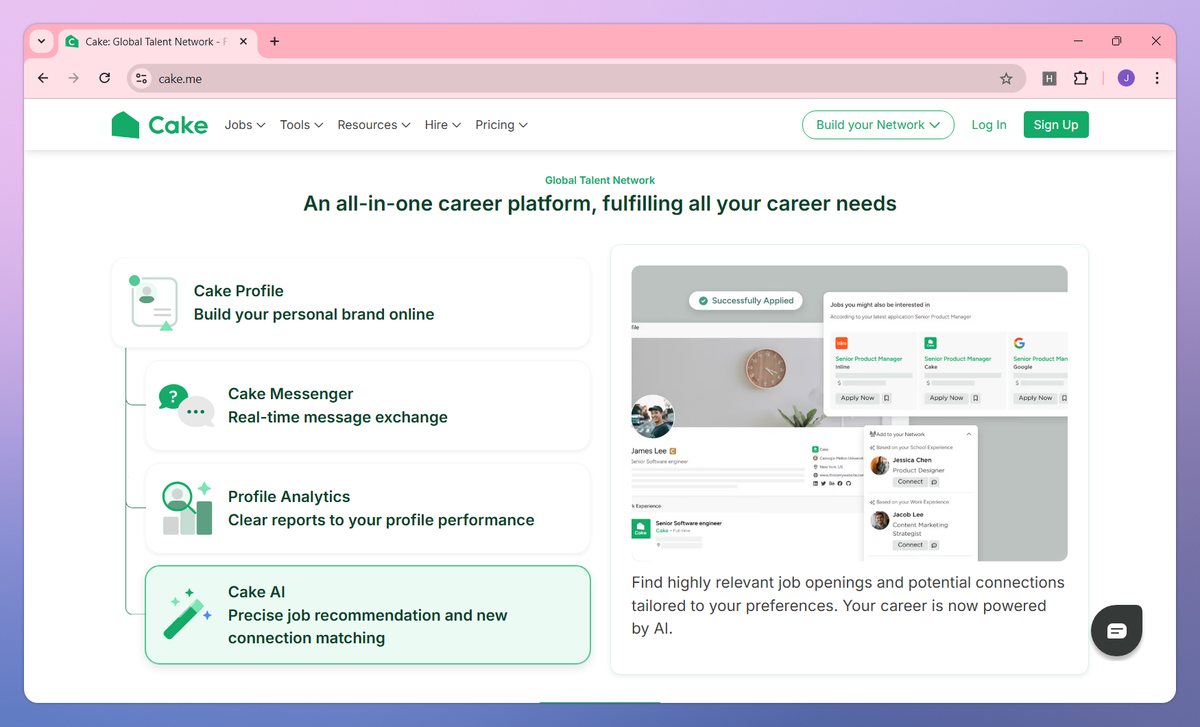This screenshot has height=727, width=1200.
Task: Click the Cake logo in the header
Action: click(x=160, y=125)
